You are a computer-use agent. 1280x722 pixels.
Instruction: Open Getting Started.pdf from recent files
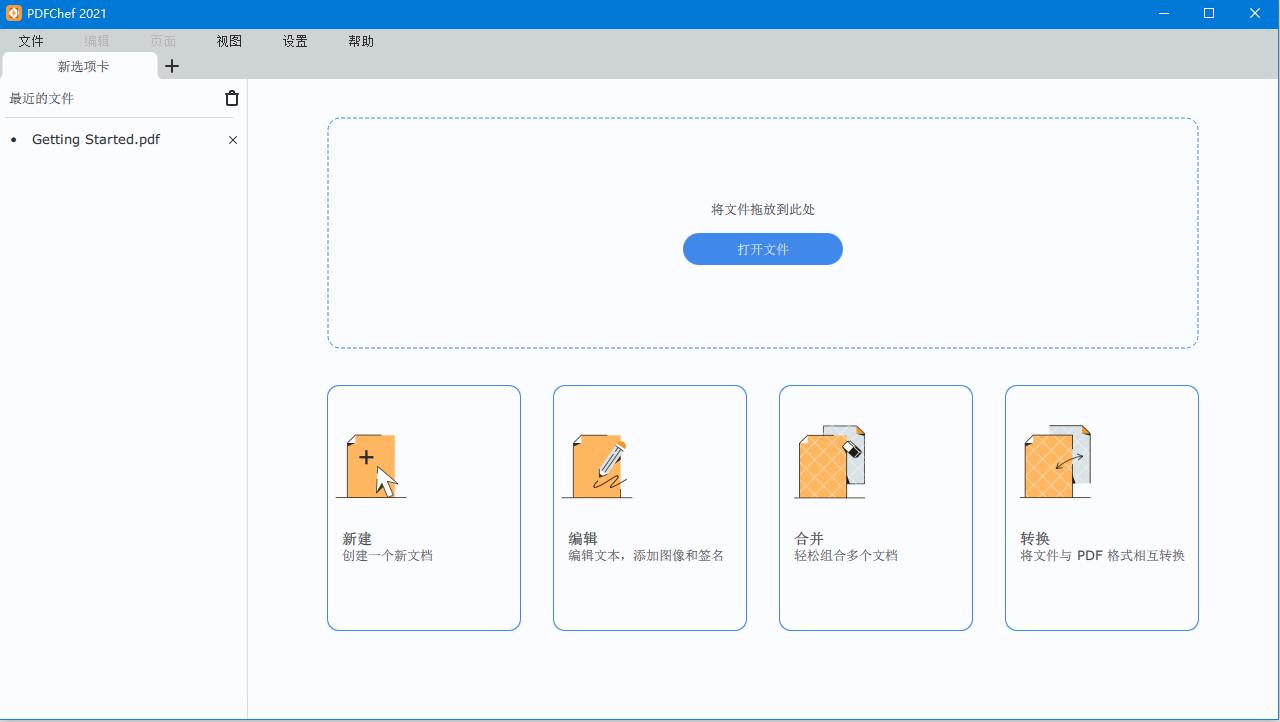click(96, 140)
